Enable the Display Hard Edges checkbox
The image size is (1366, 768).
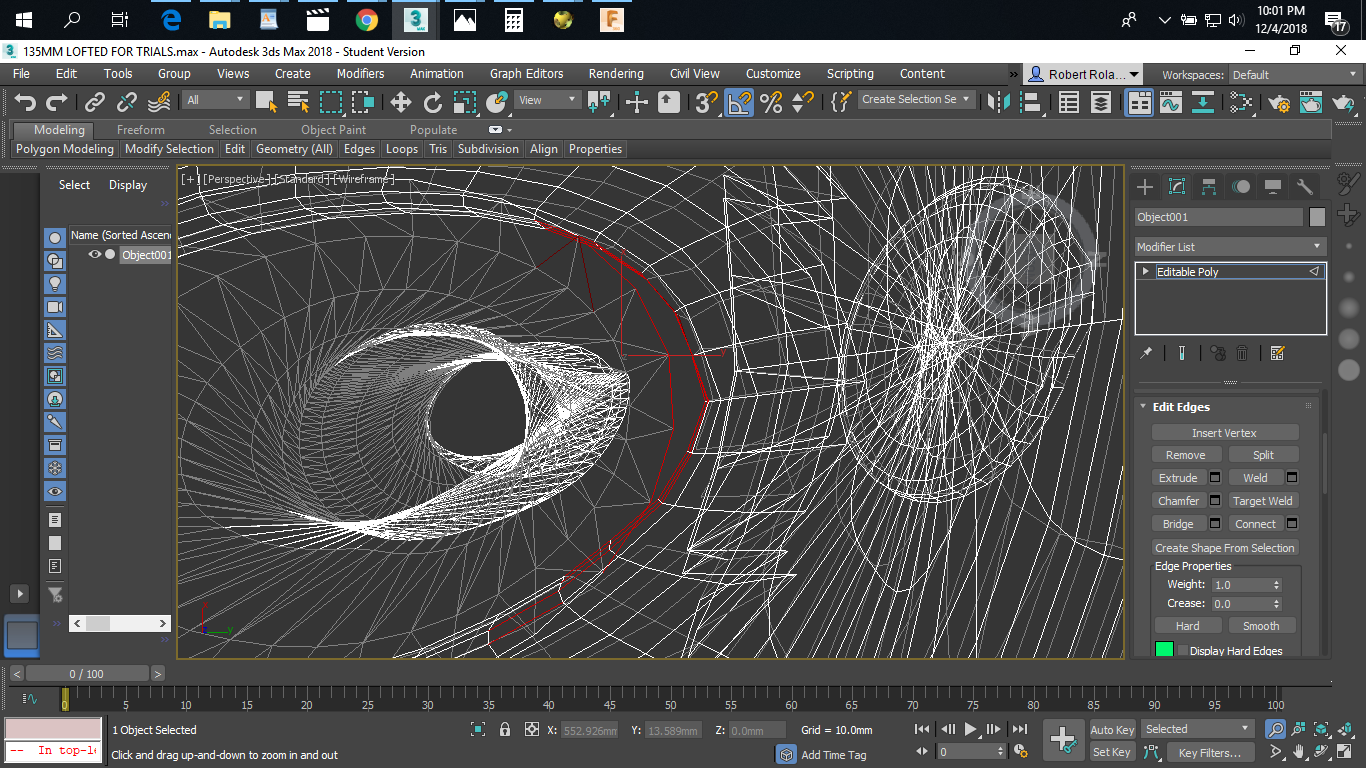point(1183,651)
